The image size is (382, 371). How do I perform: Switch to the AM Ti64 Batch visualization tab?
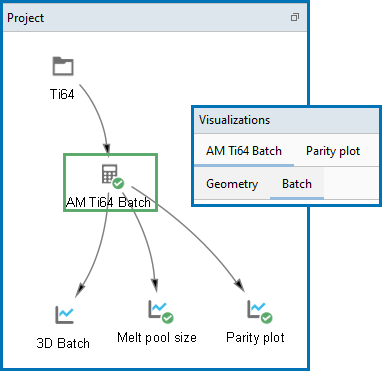click(244, 151)
